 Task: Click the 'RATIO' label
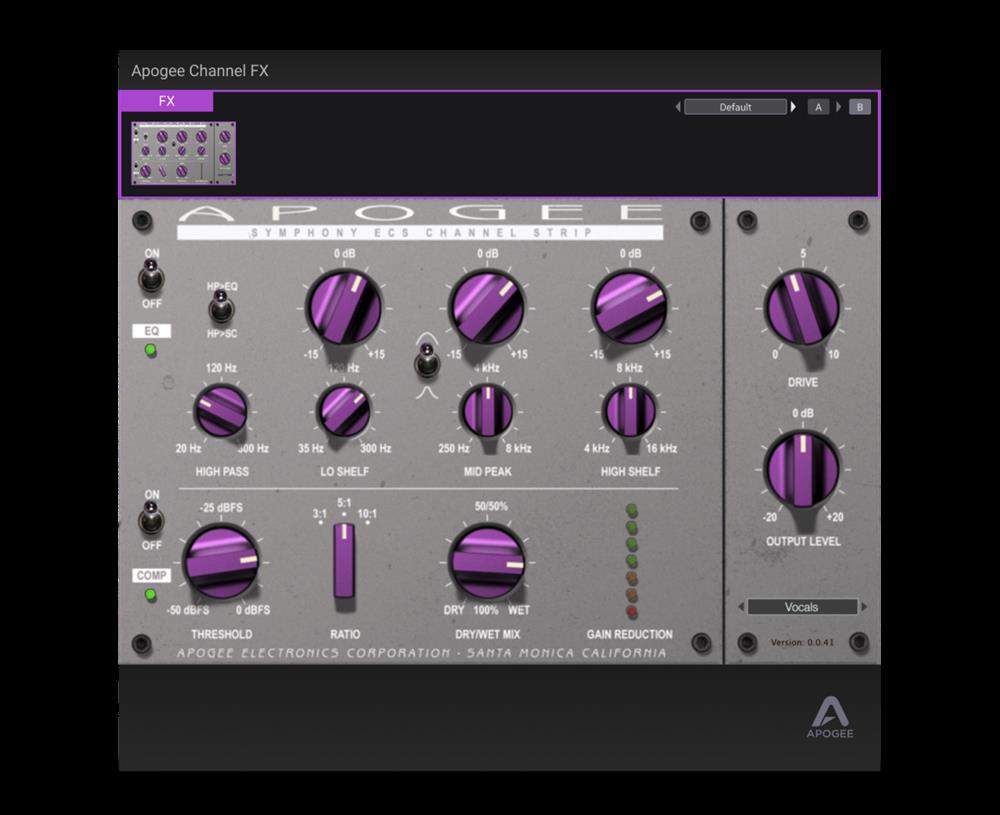point(345,635)
